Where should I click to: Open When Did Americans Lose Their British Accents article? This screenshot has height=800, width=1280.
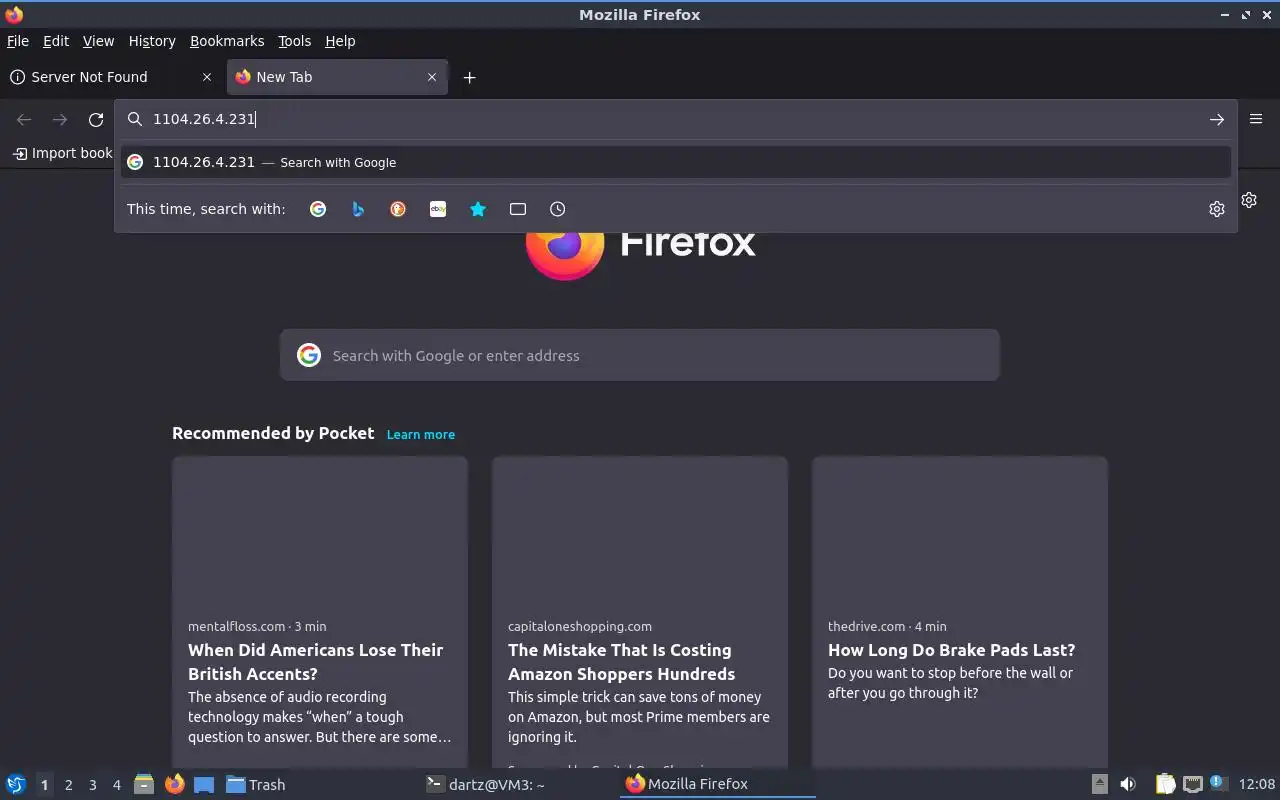point(316,662)
